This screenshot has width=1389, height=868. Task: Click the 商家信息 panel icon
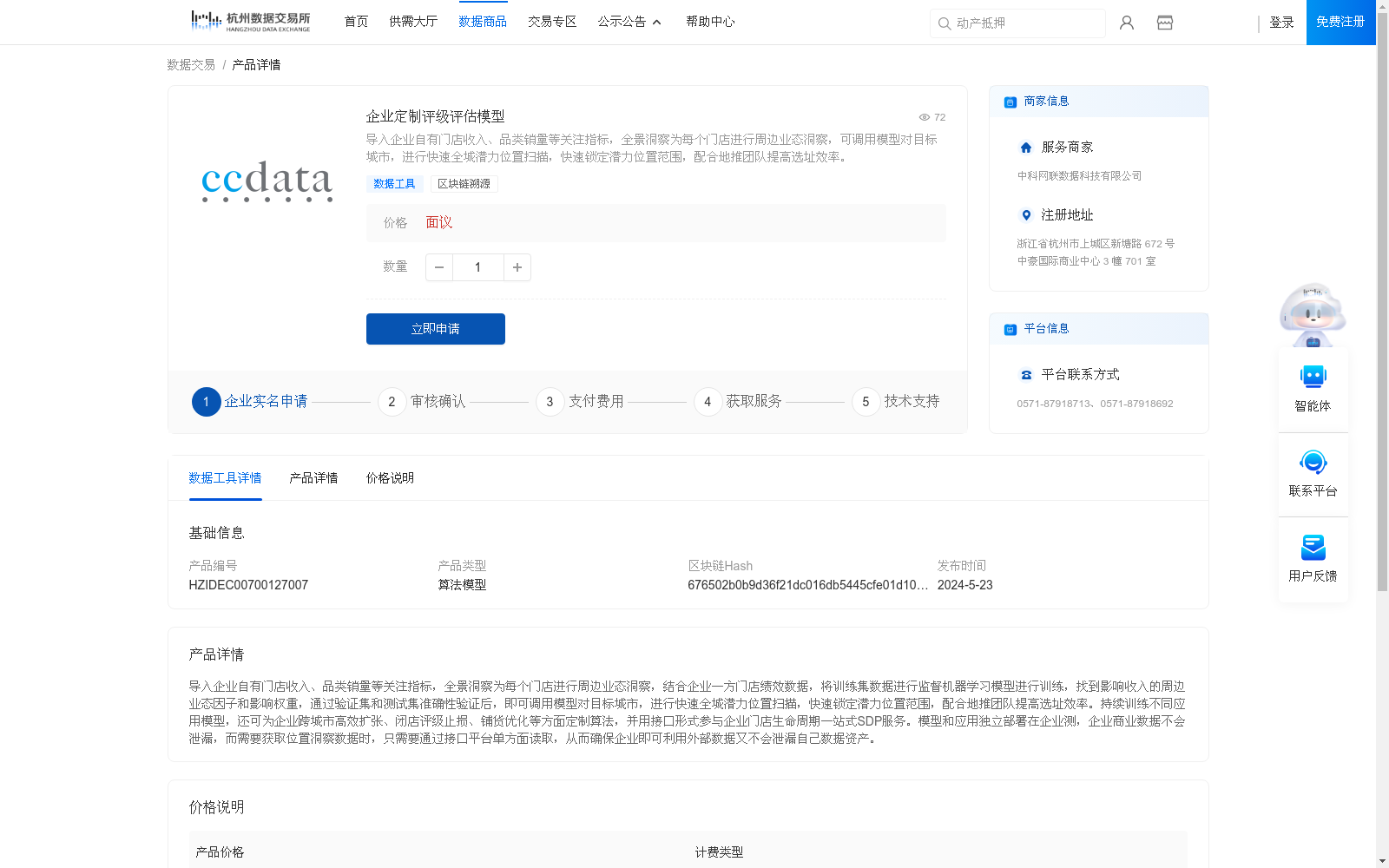click(x=1010, y=102)
